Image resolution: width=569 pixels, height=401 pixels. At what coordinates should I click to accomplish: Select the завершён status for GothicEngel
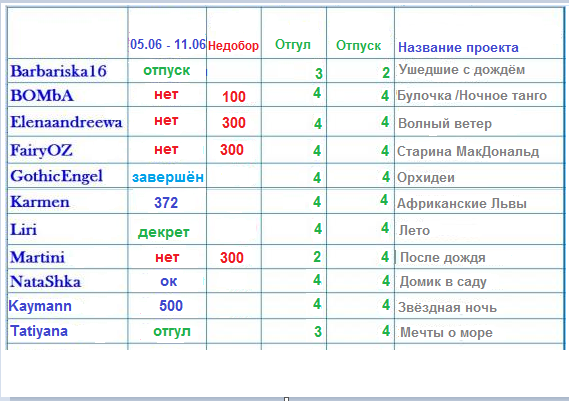(x=168, y=177)
